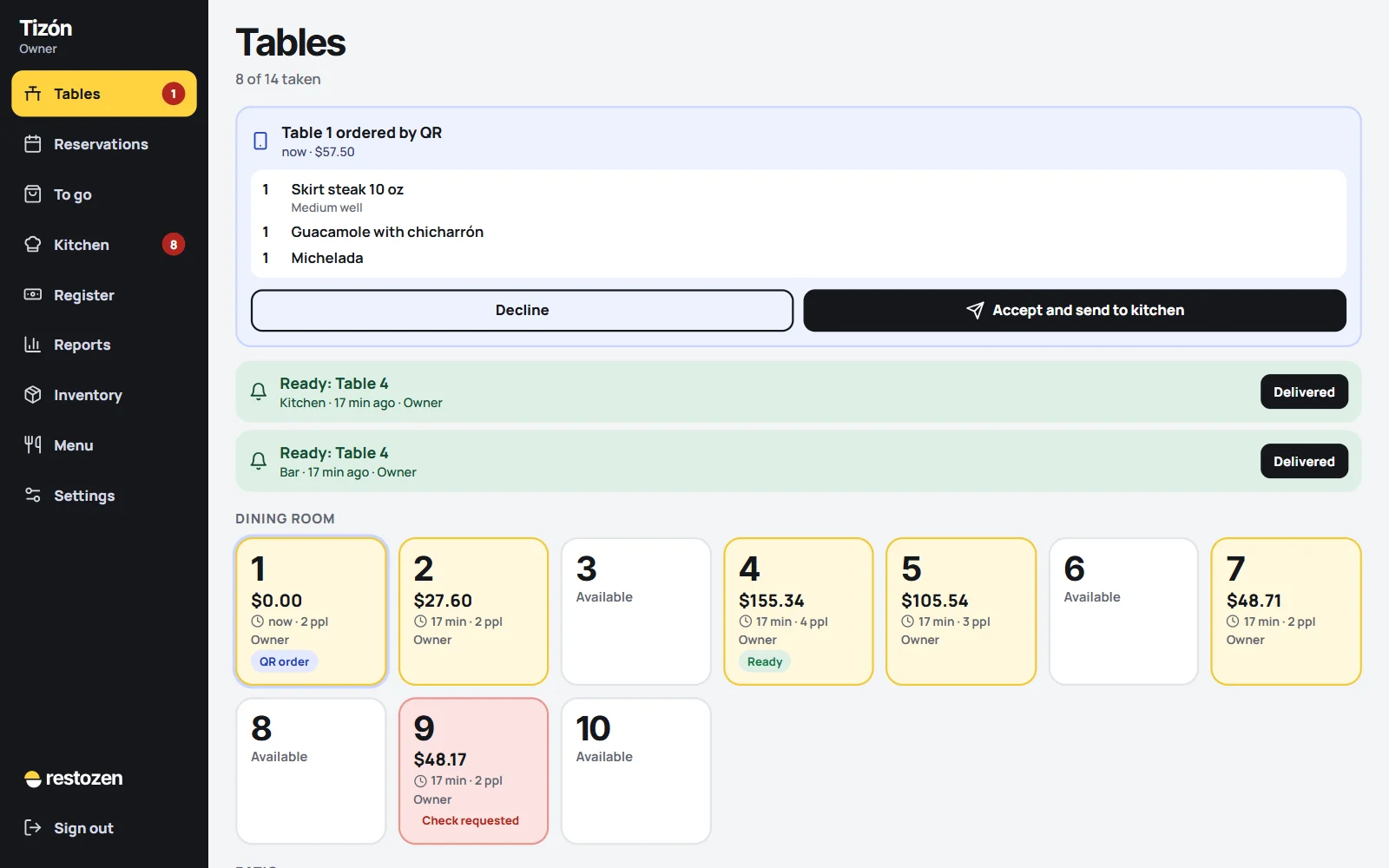Go to the Kitchen view

[x=104, y=245]
